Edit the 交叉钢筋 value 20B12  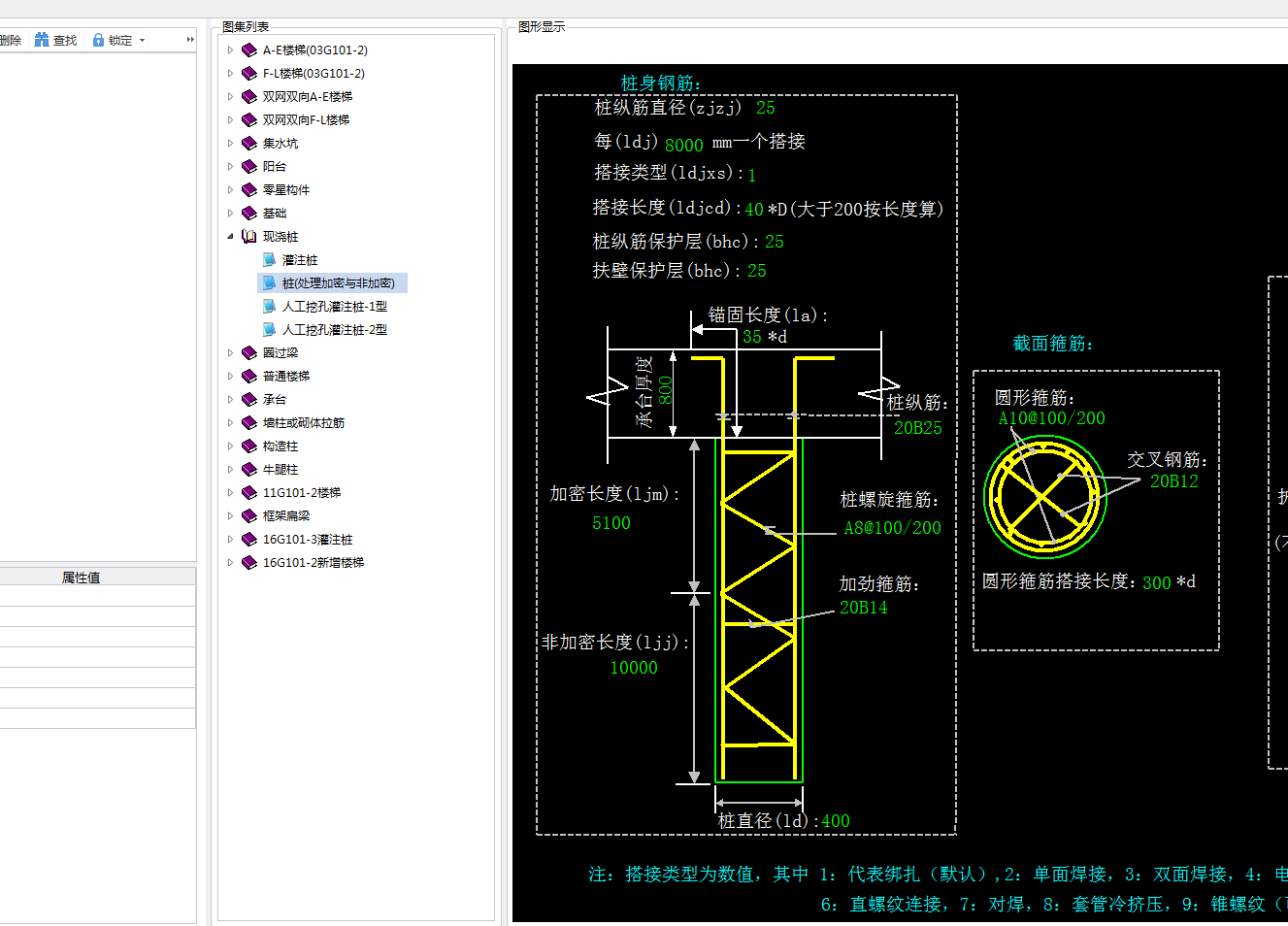tap(1174, 481)
